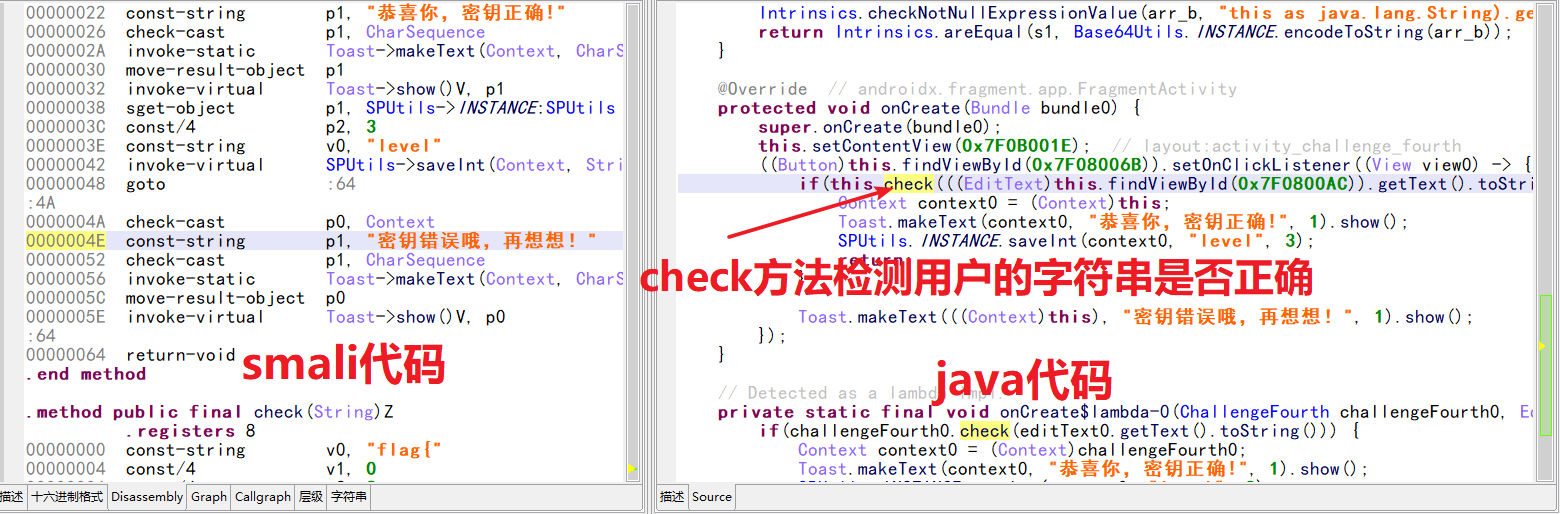The height and width of the screenshot is (514, 1560).
Task: Click findViewById ID 0x7F0800AC
Action: click(1292, 184)
